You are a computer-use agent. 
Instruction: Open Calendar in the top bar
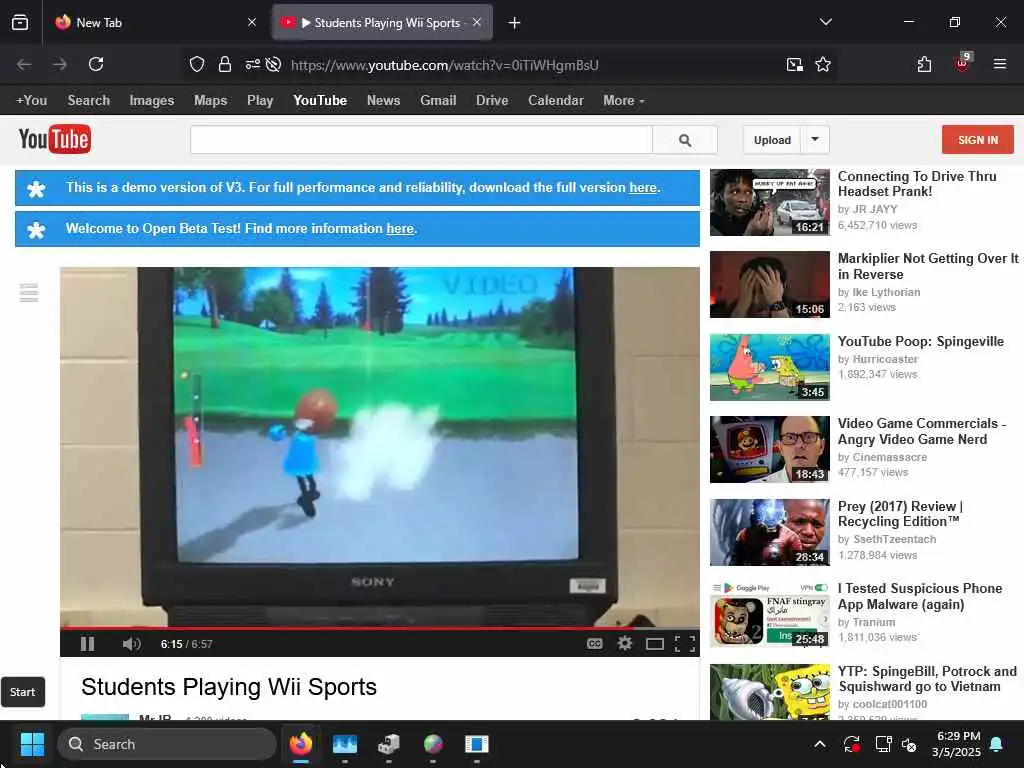click(x=556, y=101)
